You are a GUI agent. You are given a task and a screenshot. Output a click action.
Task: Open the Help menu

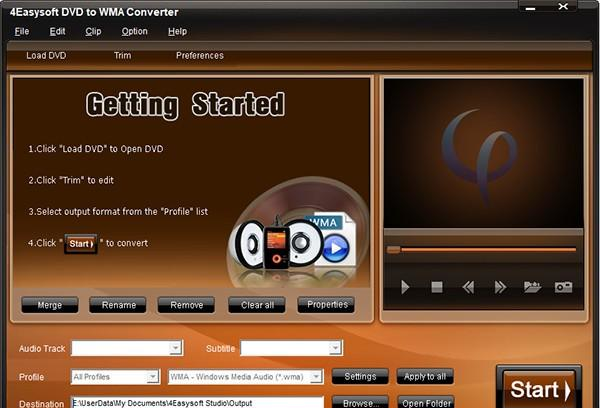(177, 31)
